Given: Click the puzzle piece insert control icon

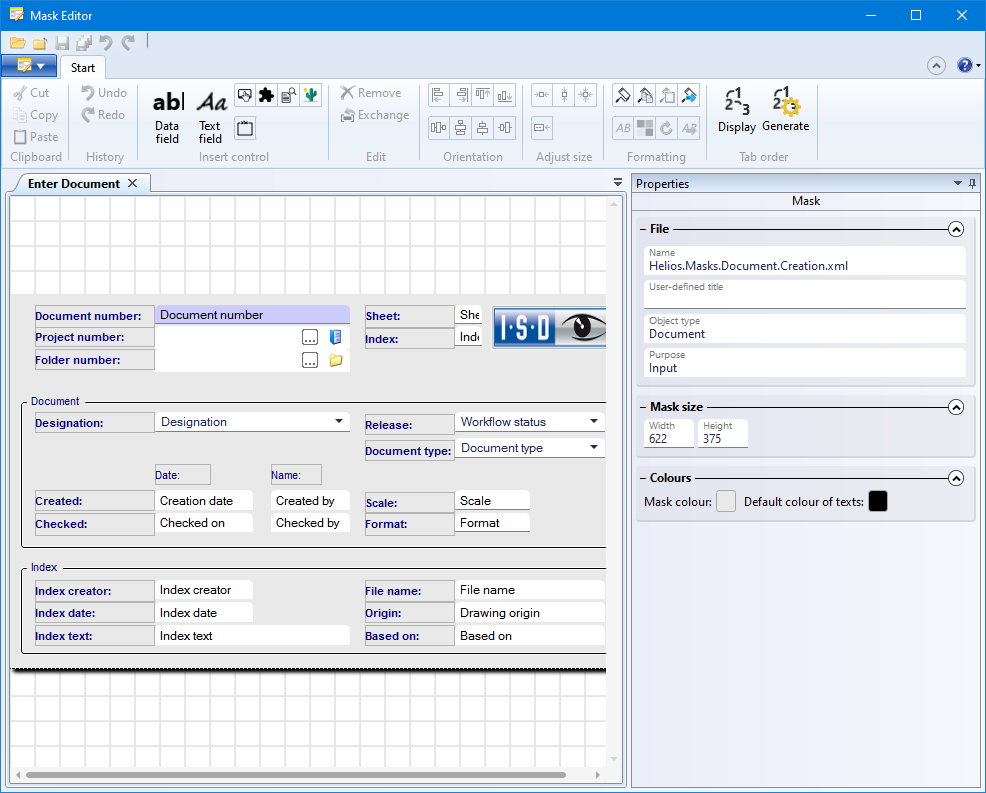Looking at the screenshot, I should 266,95.
